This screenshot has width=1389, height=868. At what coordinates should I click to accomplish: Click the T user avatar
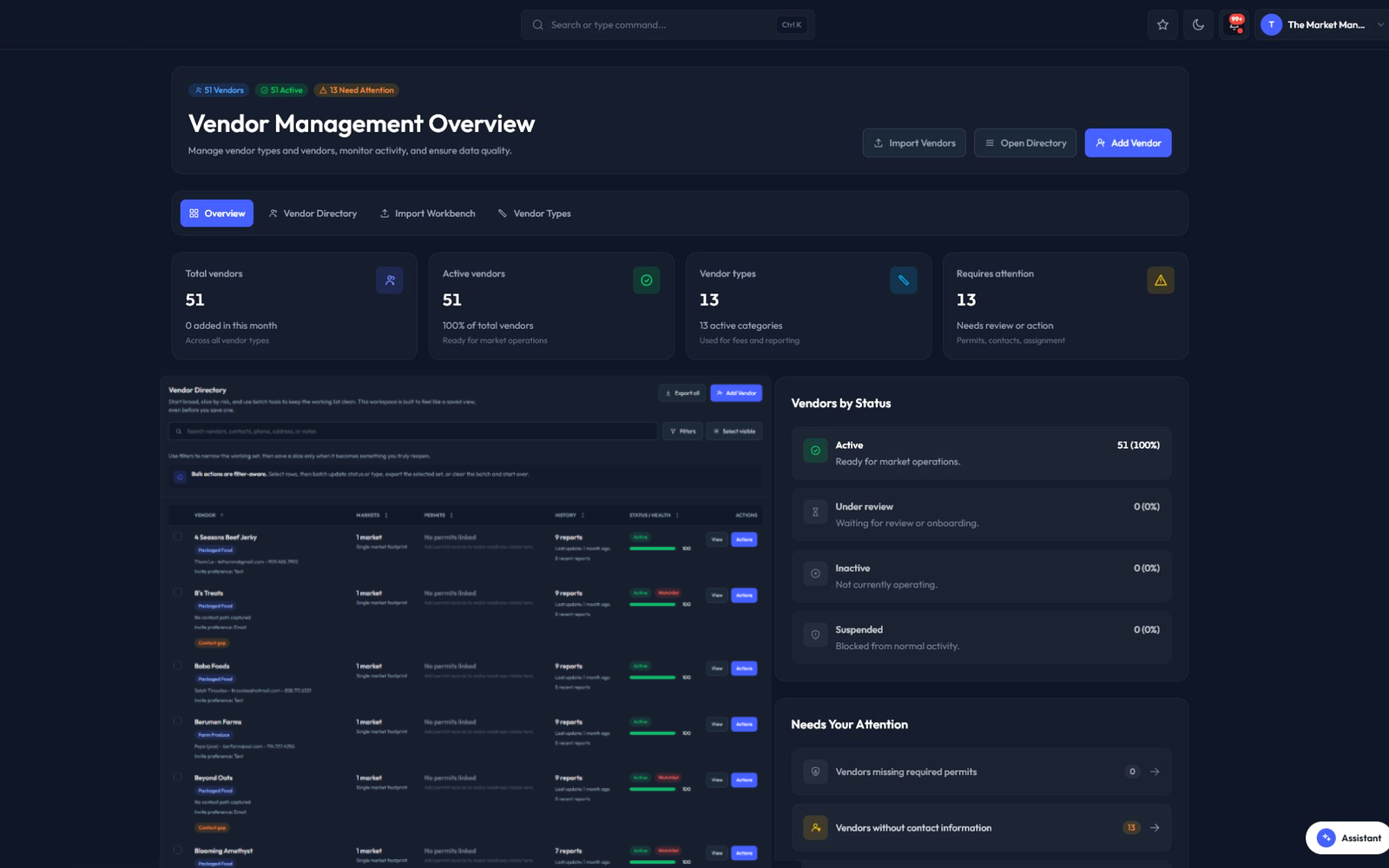(x=1271, y=24)
